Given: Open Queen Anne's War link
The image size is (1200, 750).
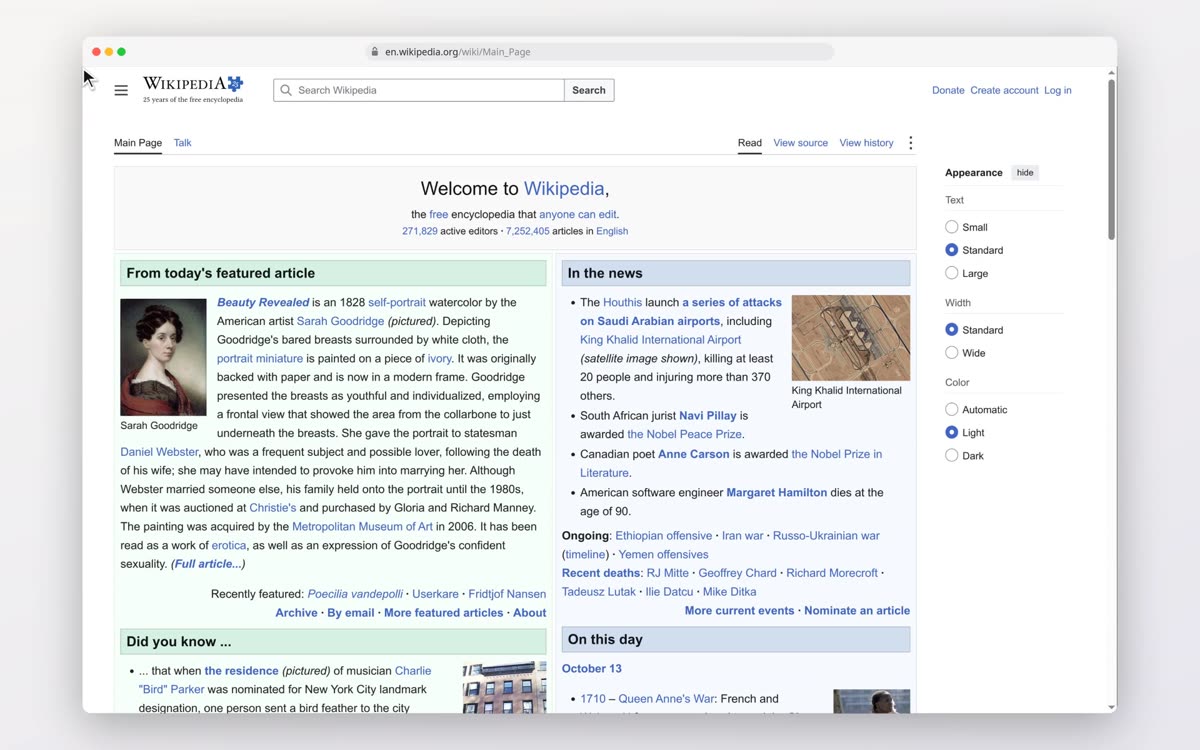Looking at the screenshot, I should click(667, 699).
